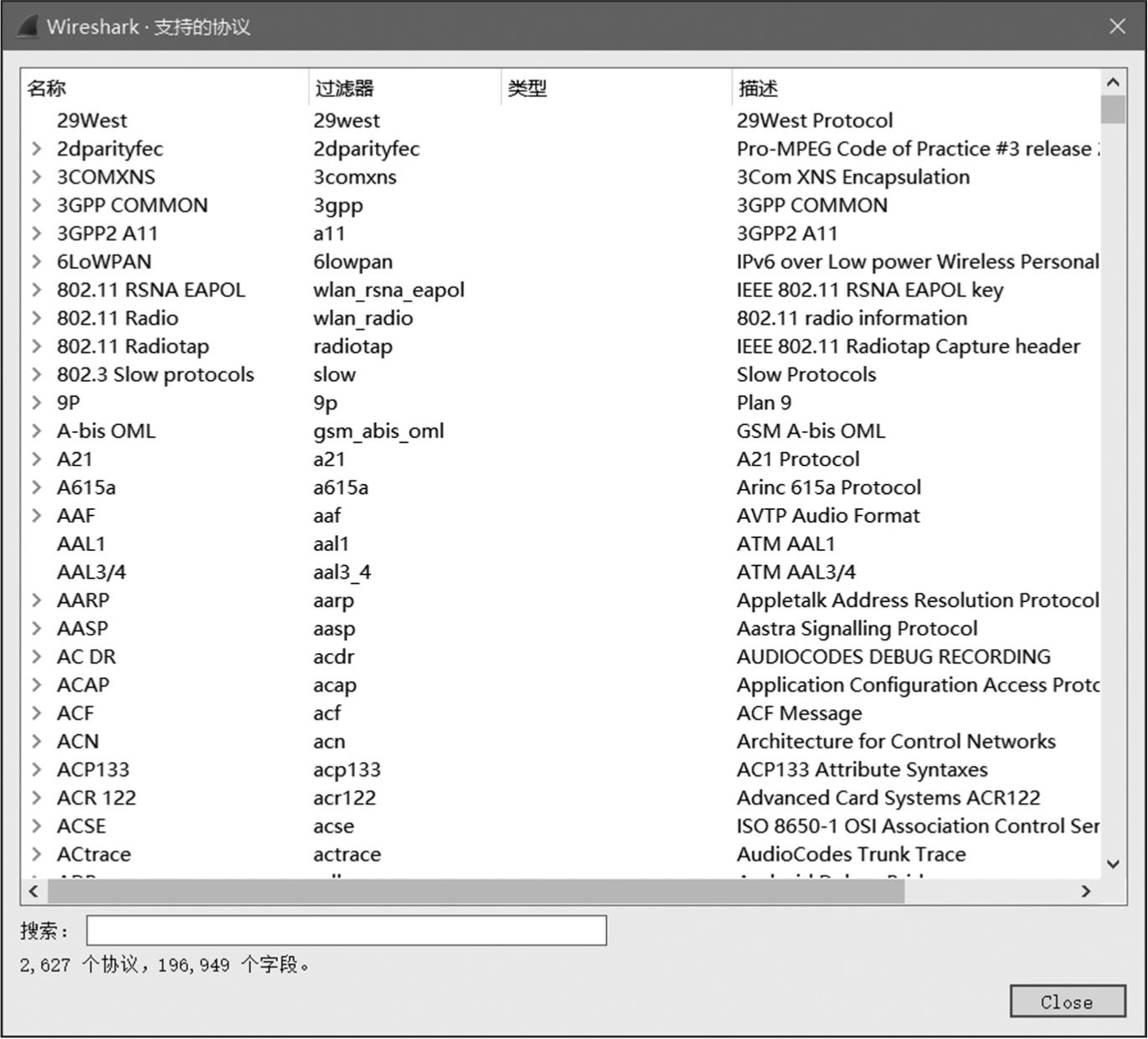Click the horizontal scroll right arrow

[x=1086, y=891]
